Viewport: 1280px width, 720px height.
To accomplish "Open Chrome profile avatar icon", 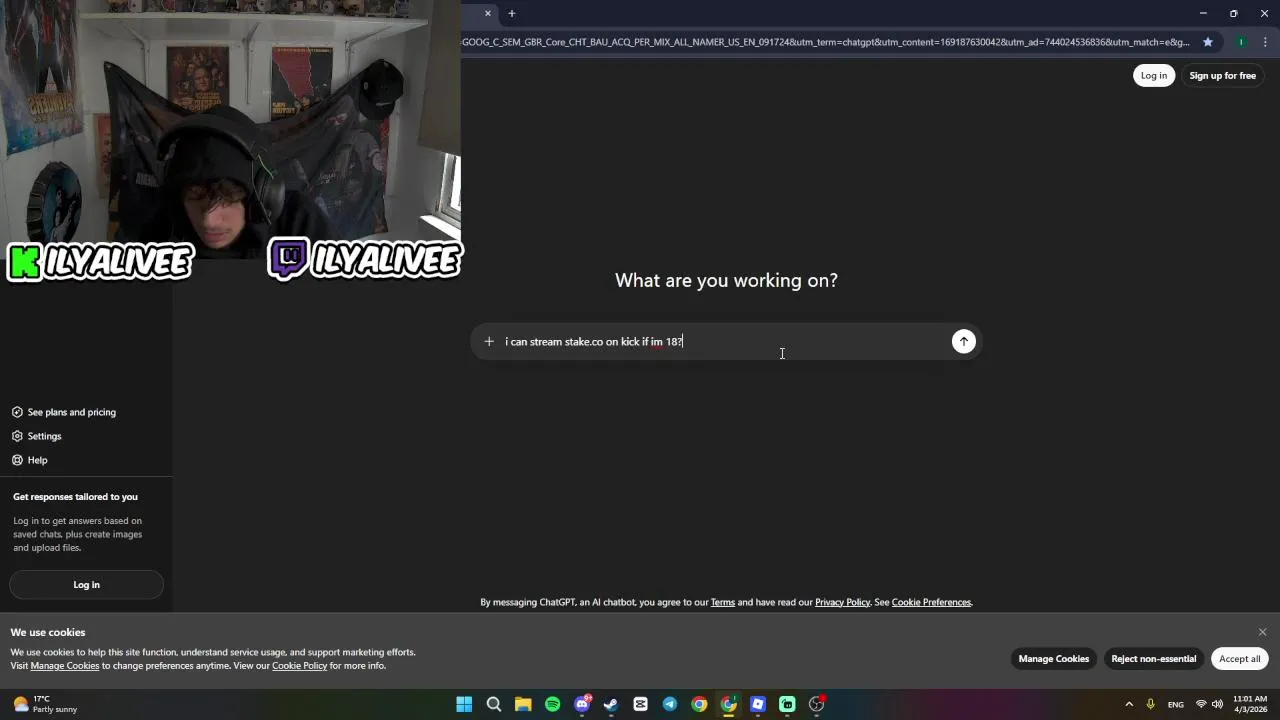I will 1241,42.
